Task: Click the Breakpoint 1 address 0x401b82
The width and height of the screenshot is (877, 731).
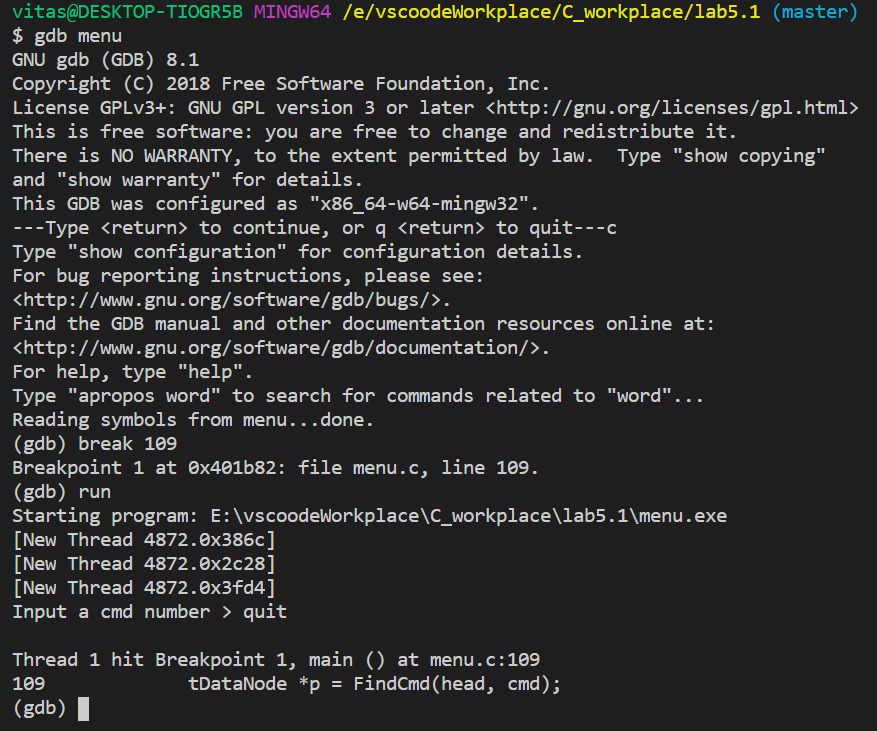Action: (x=232, y=468)
